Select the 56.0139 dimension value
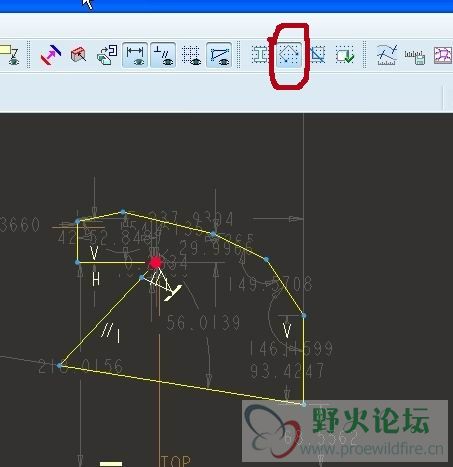Image resolution: width=453 pixels, height=467 pixels. (203, 323)
